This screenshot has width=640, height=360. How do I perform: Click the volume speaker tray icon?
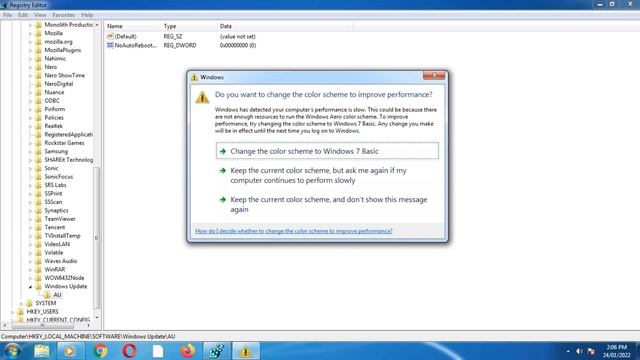579,351
